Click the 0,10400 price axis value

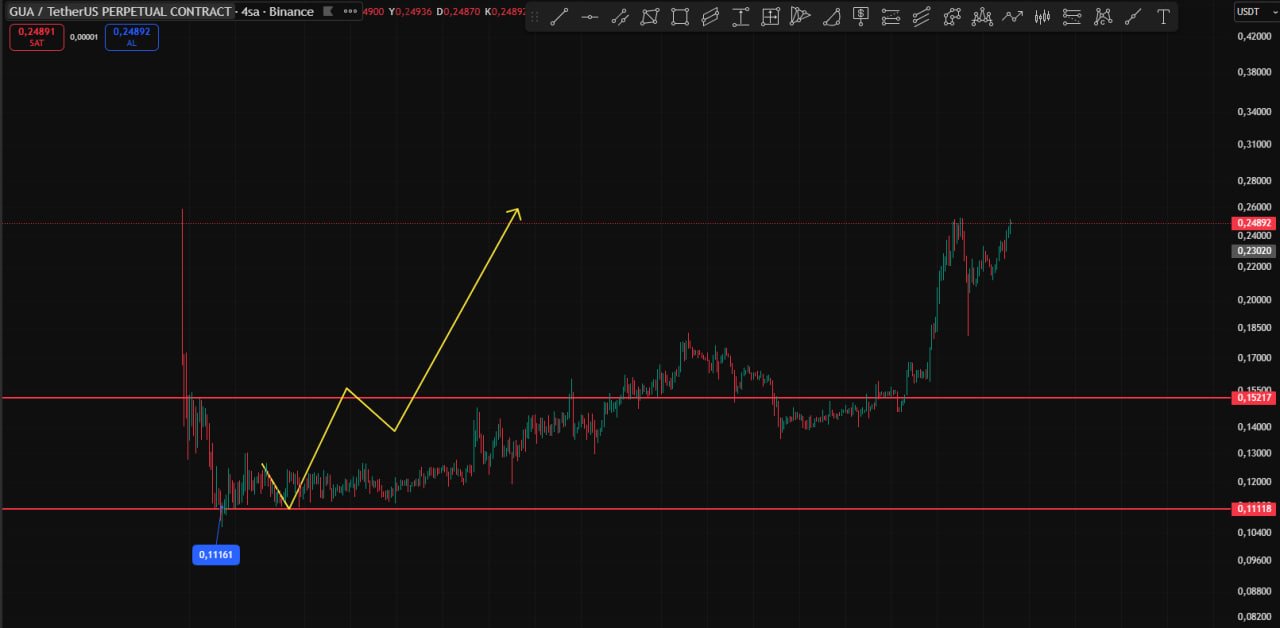coord(1254,533)
